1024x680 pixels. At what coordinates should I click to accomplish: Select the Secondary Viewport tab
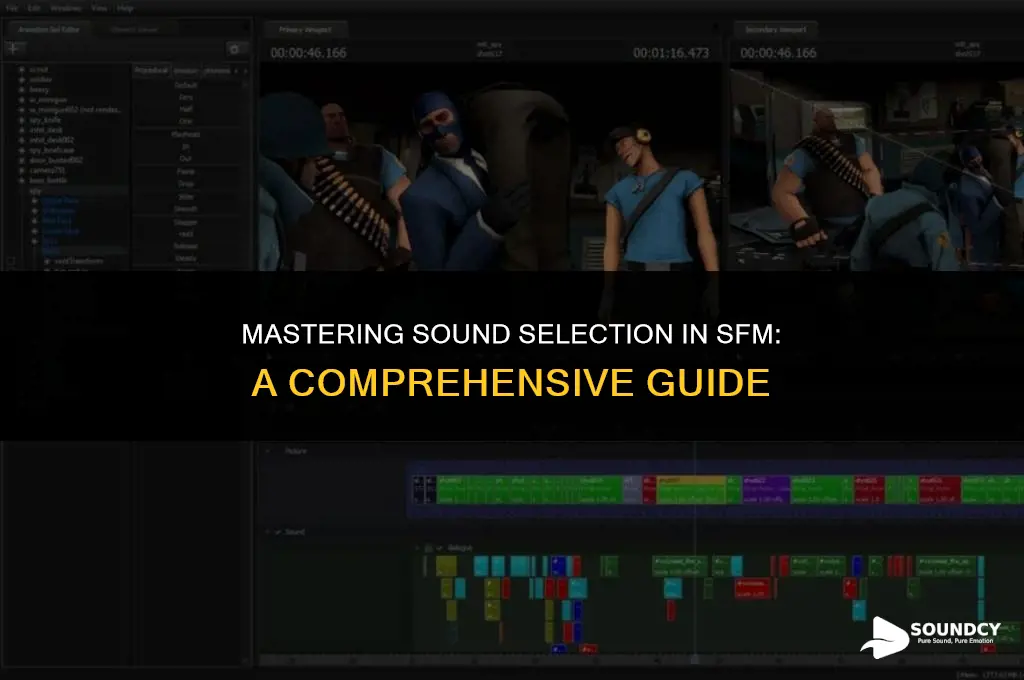776,29
